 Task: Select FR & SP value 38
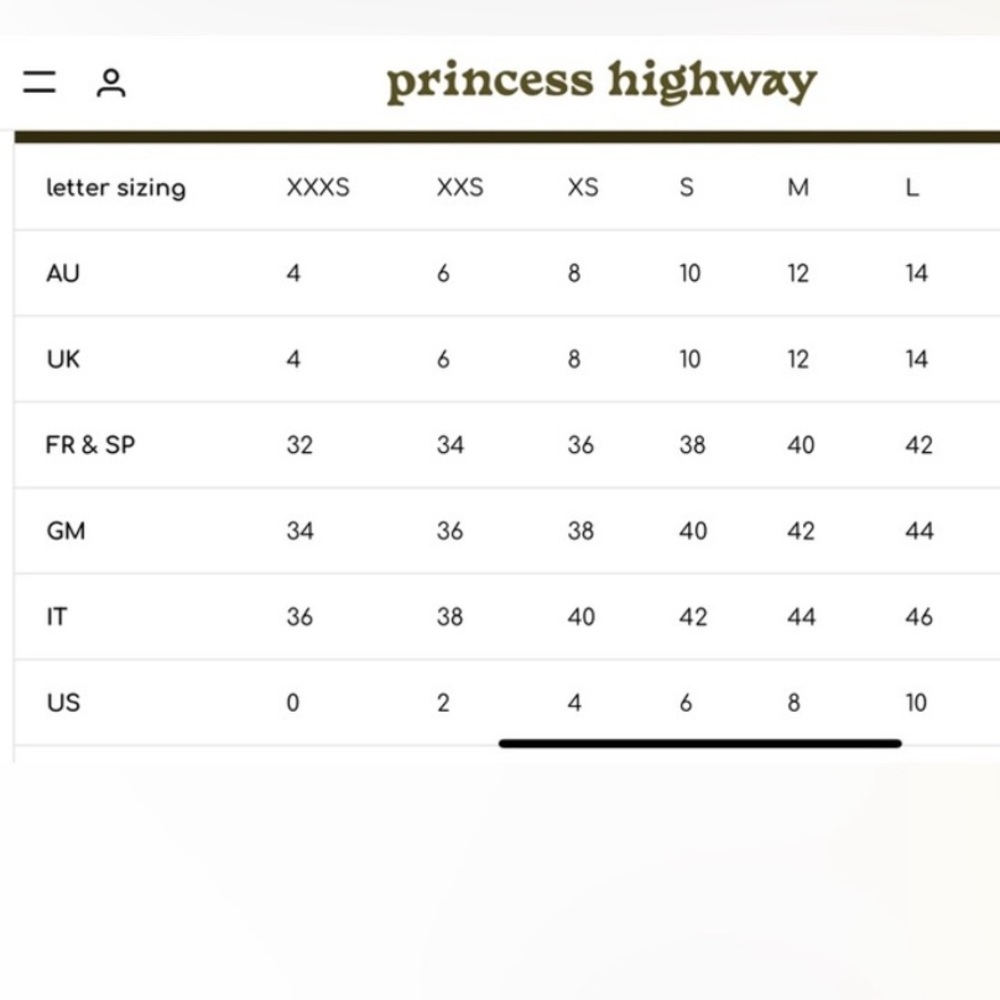(693, 445)
